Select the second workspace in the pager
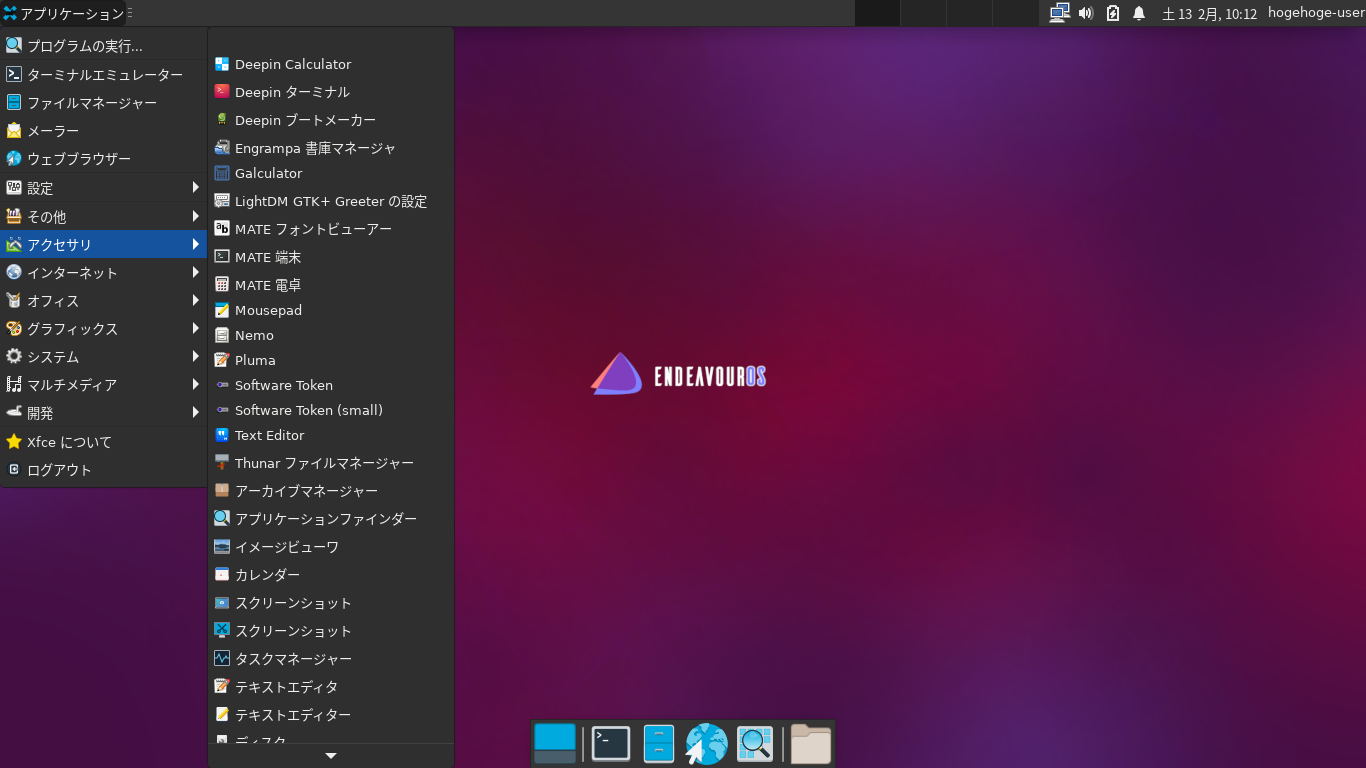1366x768 pixels. tap(923, 13)
